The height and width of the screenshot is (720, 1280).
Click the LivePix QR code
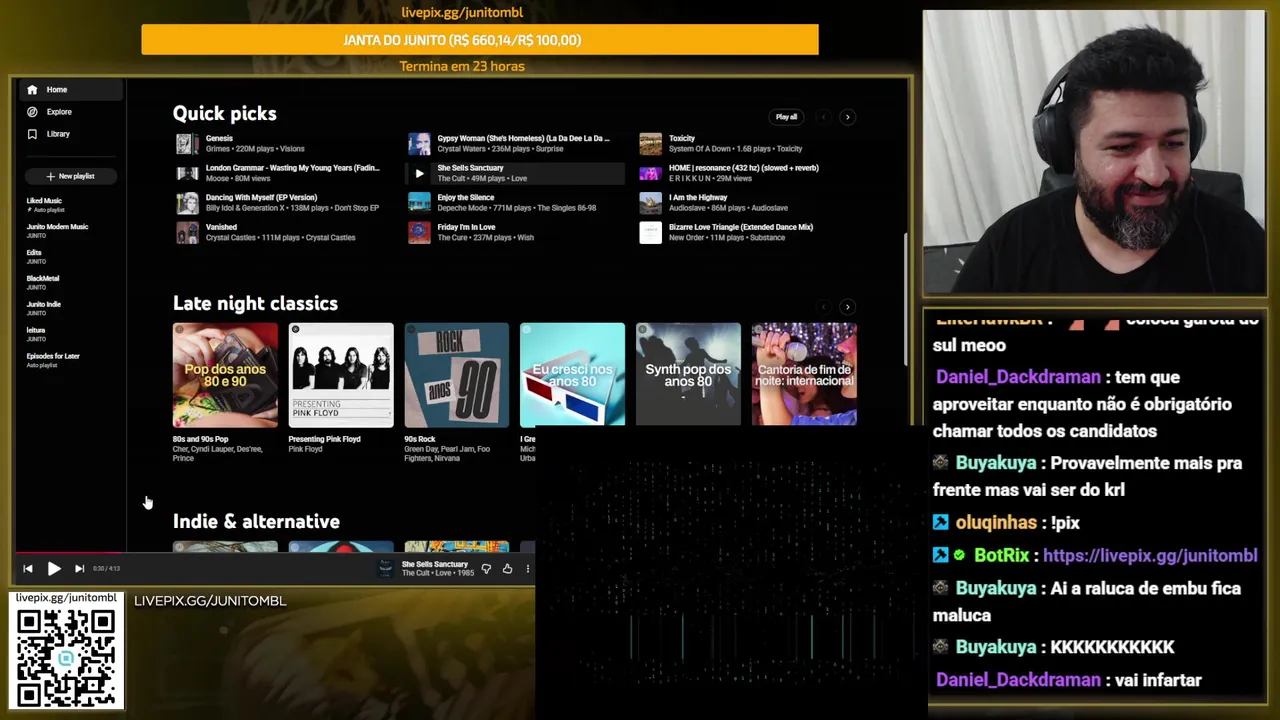(x=66, y=657)
